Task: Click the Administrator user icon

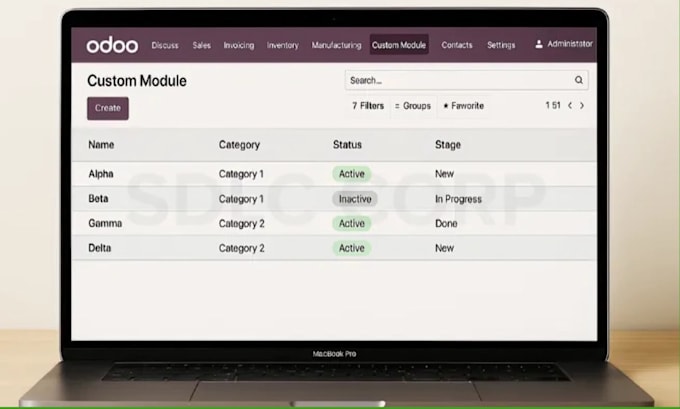Action: (539, 44)
